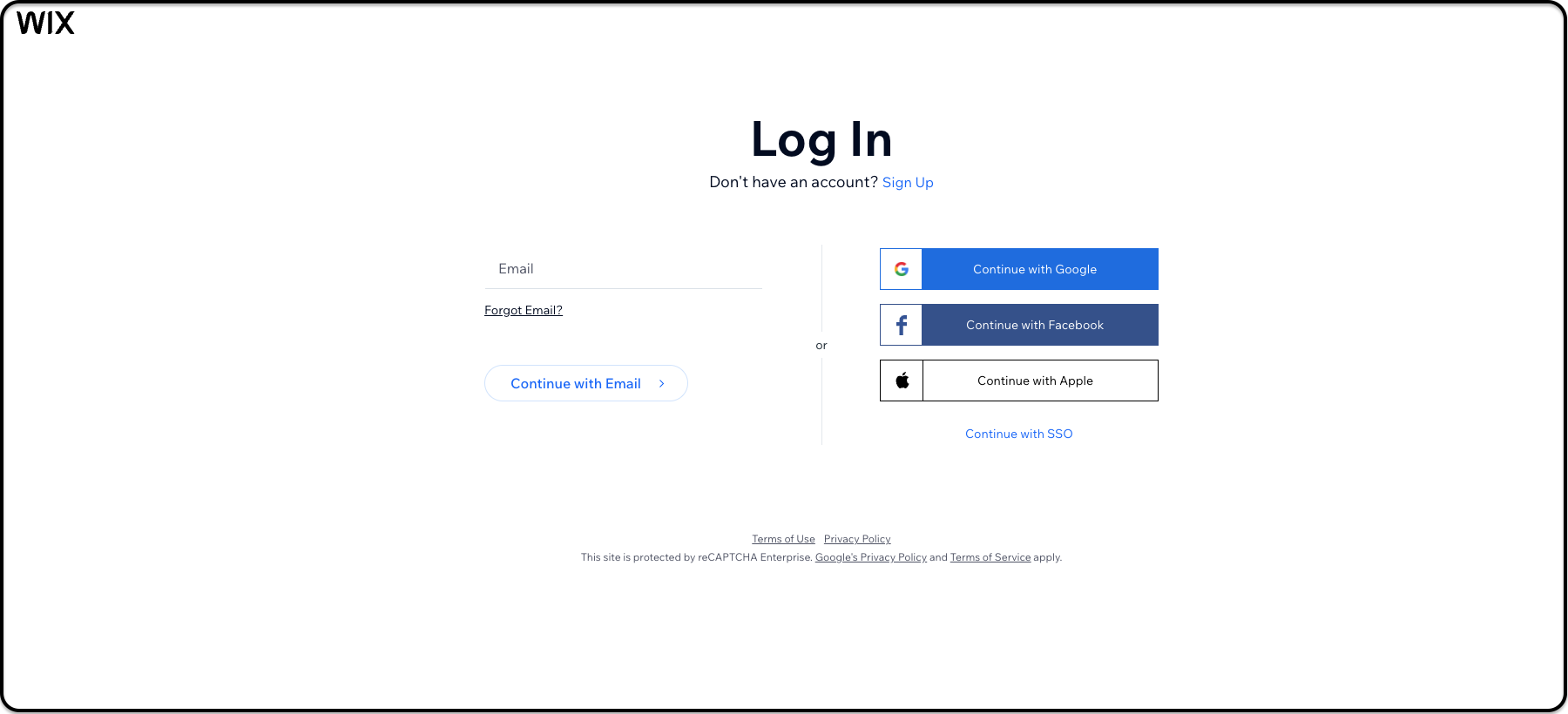Choose Continue with Facebook
Screen dimensions: 1568x714
point(1019,325)
